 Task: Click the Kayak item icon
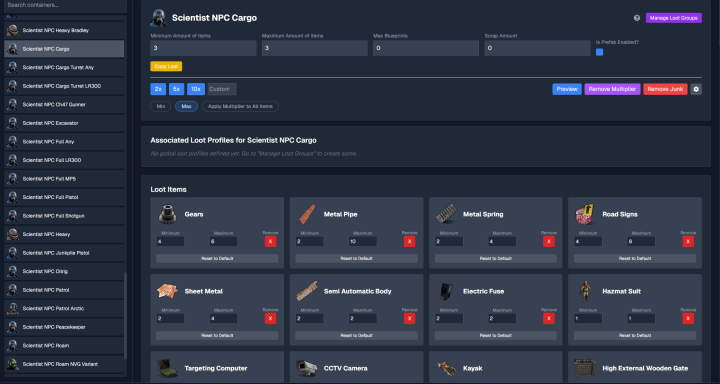point(446,368)
